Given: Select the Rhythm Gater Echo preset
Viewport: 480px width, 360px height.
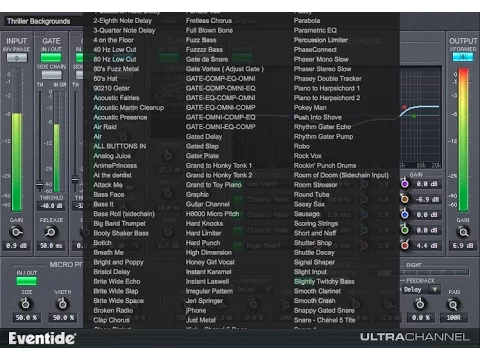Looking at the screenshot, I should (322, 127).
